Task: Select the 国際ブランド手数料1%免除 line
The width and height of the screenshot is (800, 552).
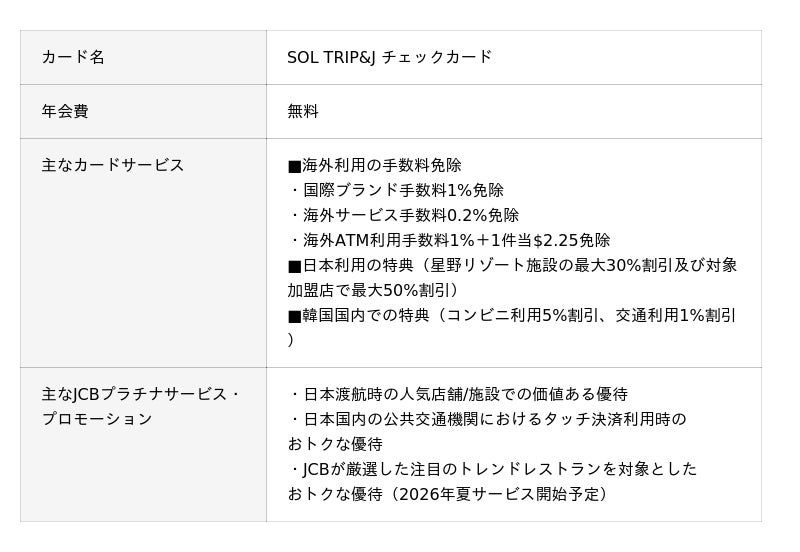Action: coord(400,190)
